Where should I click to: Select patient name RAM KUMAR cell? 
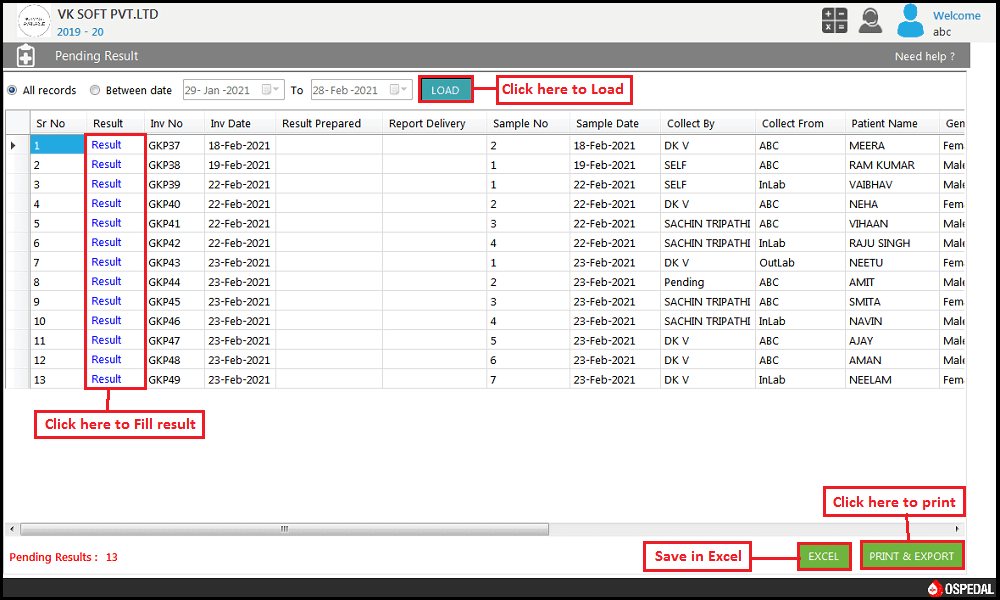point(892,165)
